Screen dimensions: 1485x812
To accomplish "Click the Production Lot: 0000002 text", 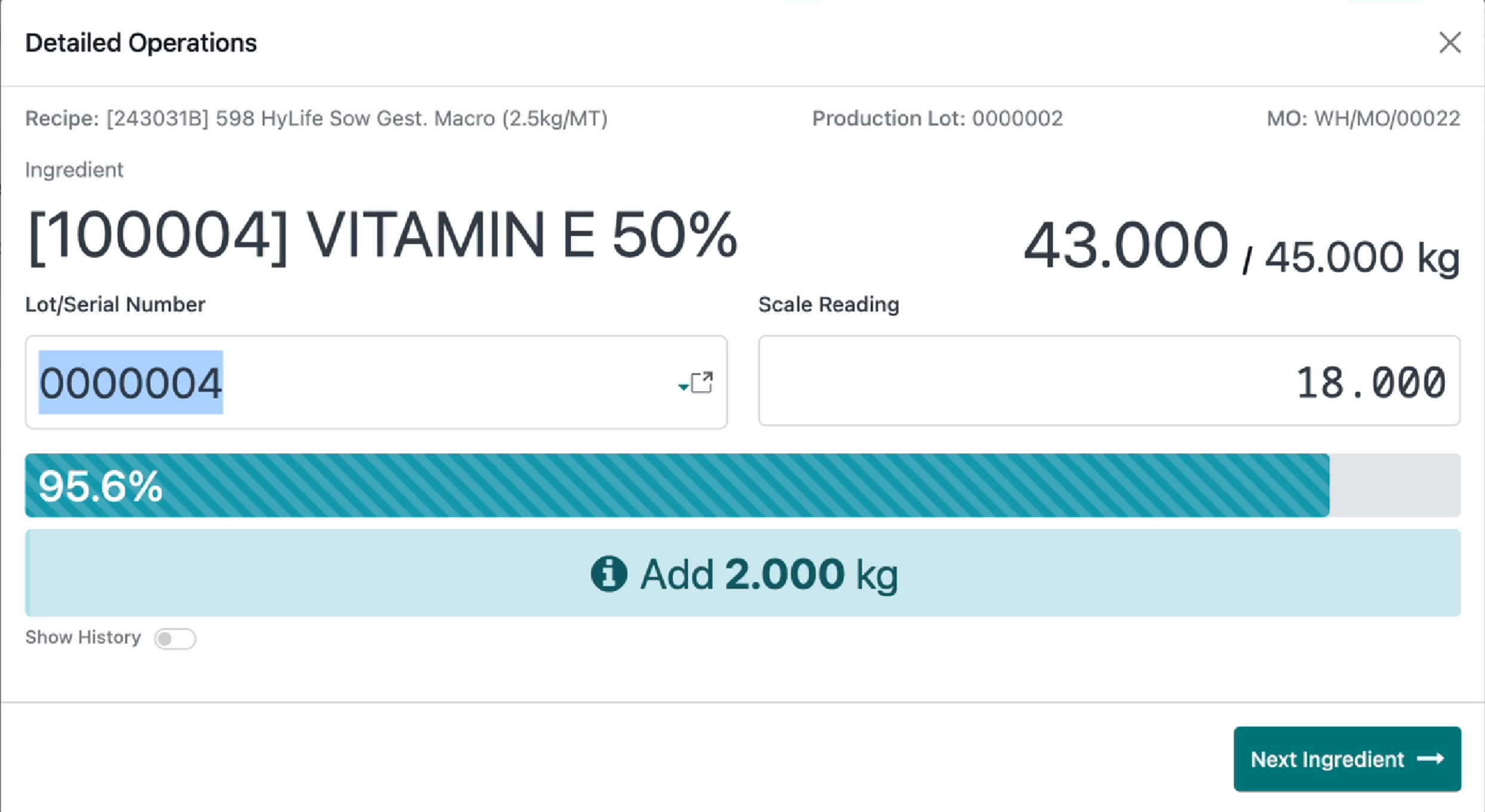I will [937, 118].
